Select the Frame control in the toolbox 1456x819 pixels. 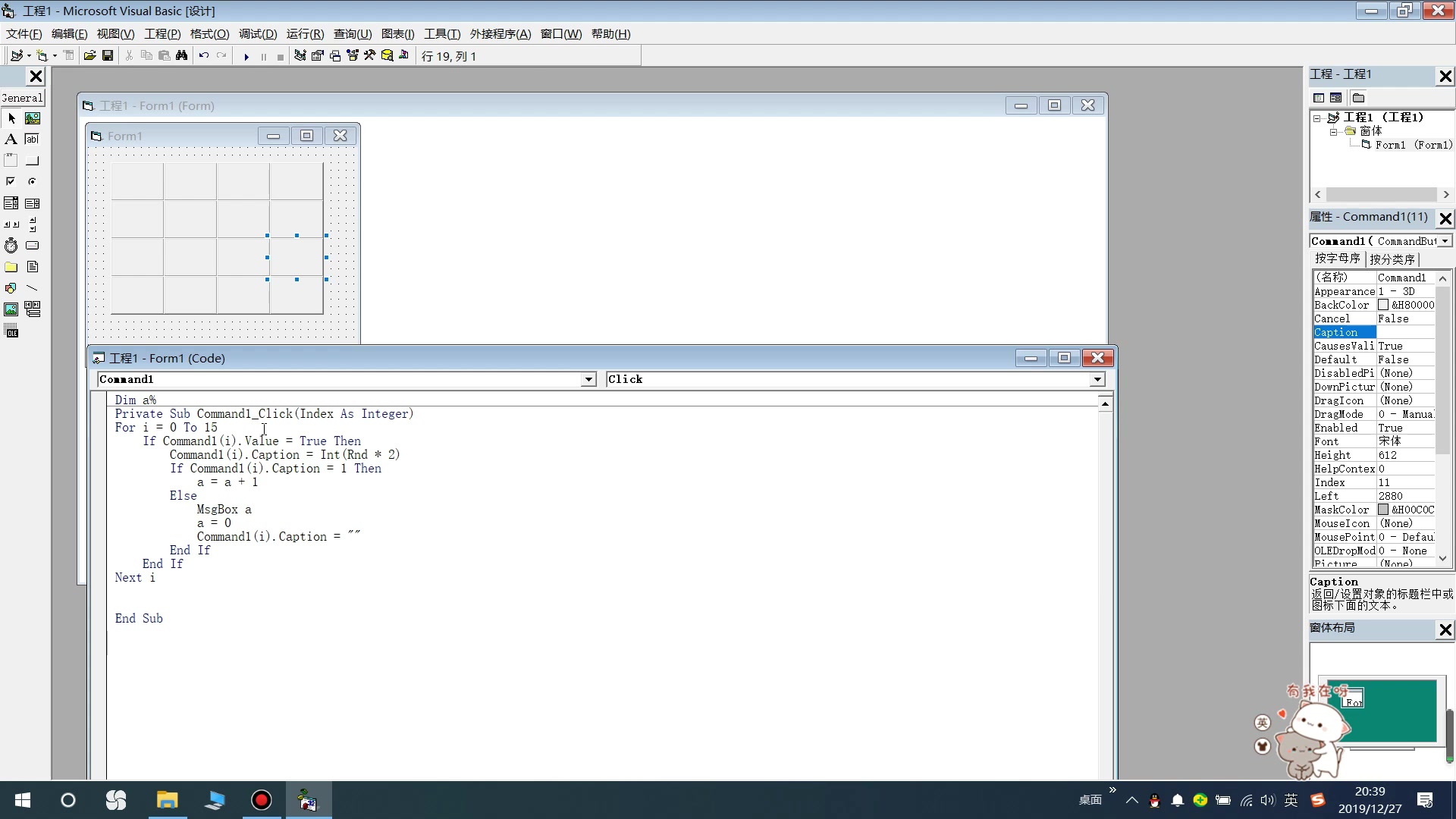11,161
